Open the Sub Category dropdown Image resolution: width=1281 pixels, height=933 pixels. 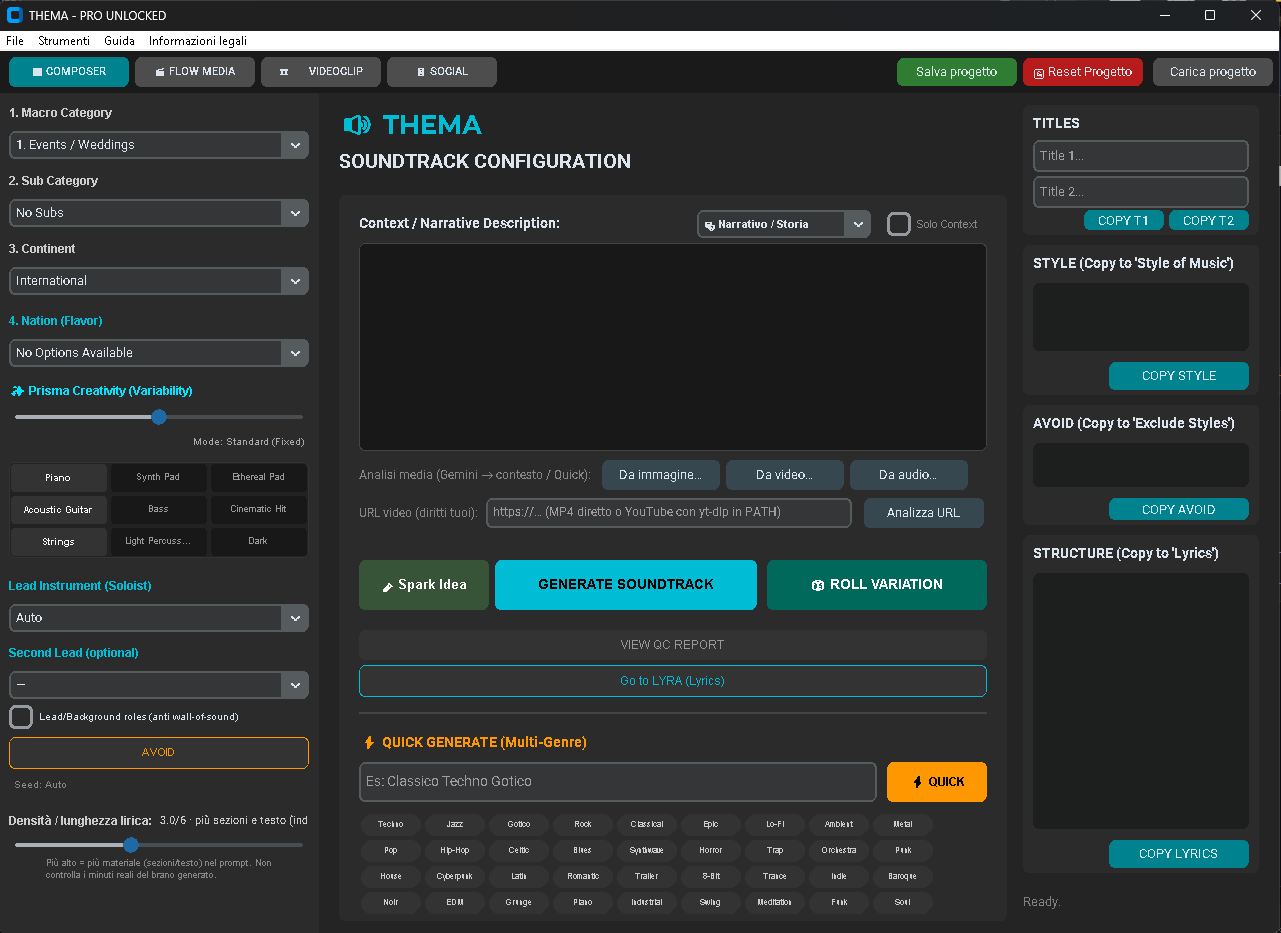[159, 213]
